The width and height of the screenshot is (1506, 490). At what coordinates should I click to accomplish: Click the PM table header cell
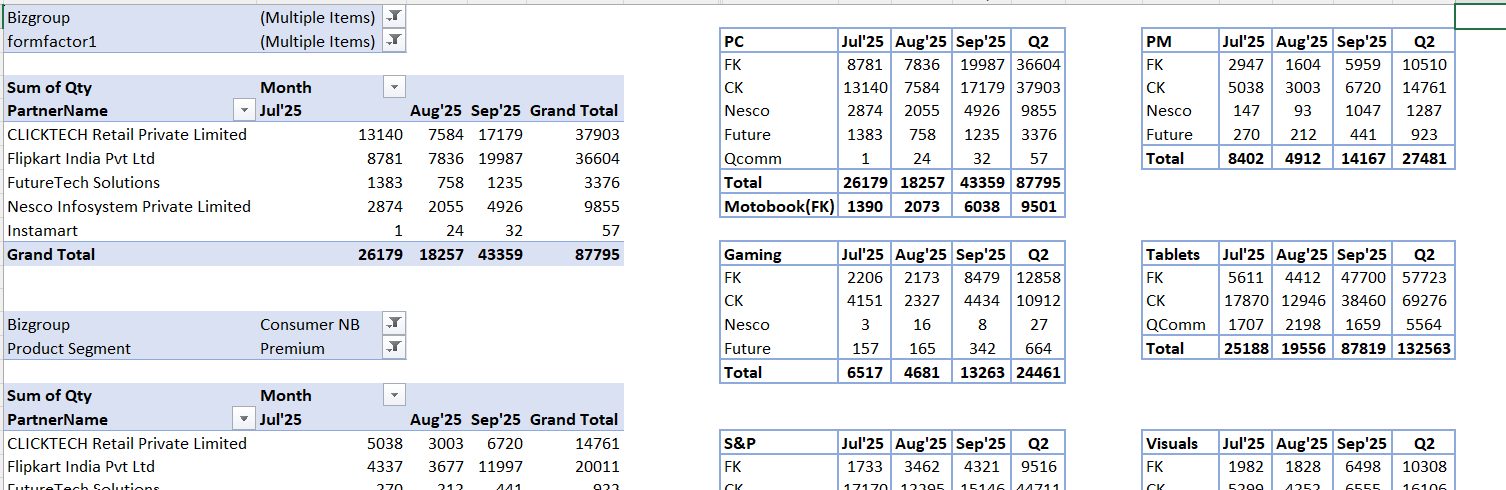click(x=1179, y=41)
